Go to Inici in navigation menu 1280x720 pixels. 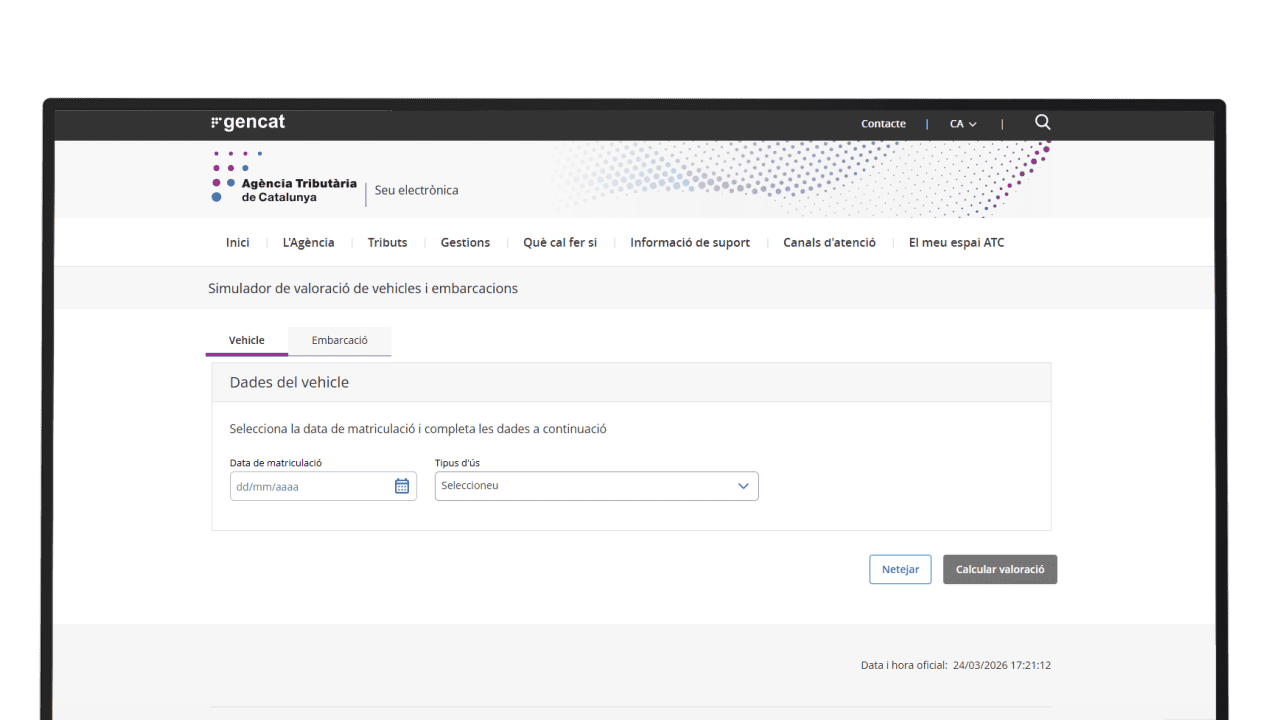coord(238,242)
